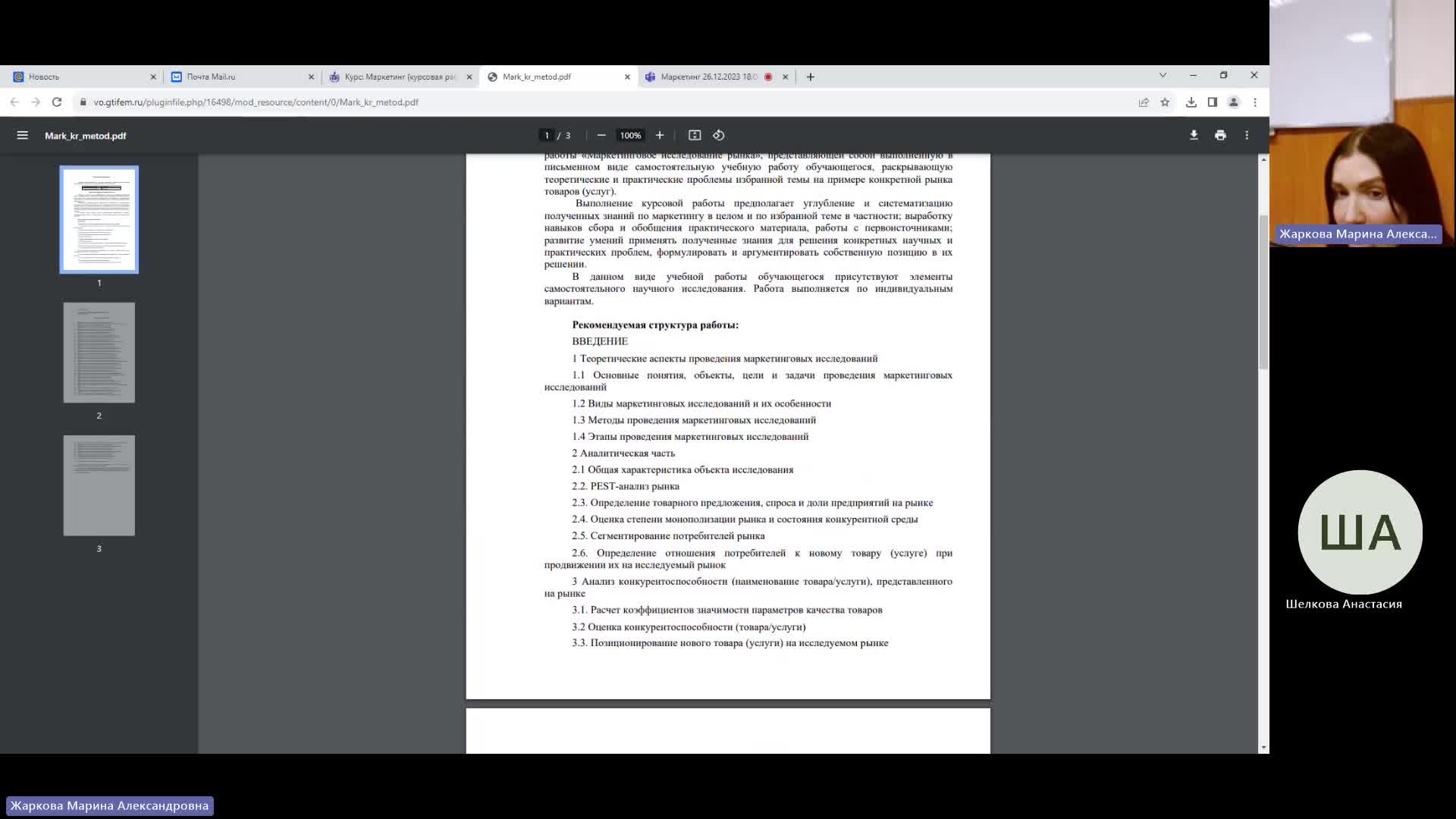Bookmark this page with the star
The height and width of the screenshot is (819, 1456).
tap(1165, 102)
